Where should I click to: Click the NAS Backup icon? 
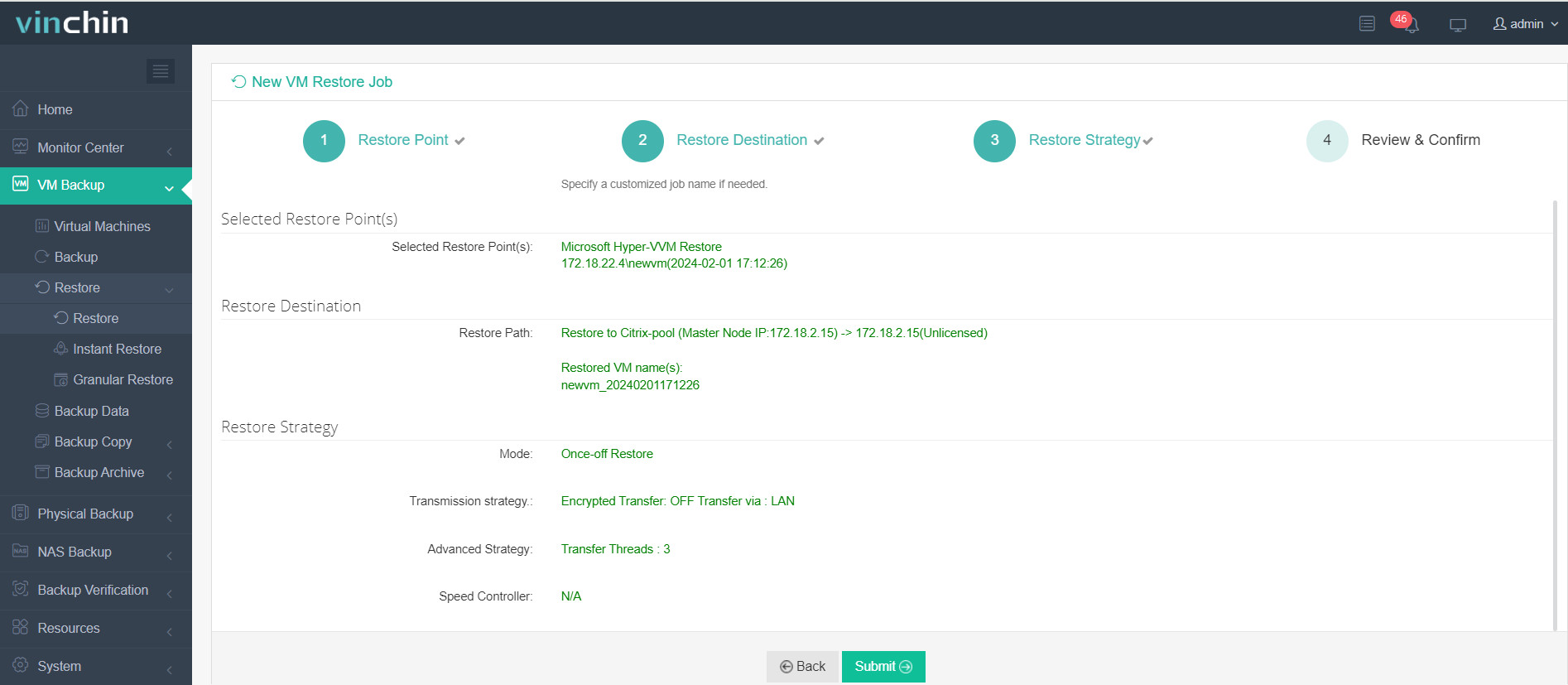(21, 551)
